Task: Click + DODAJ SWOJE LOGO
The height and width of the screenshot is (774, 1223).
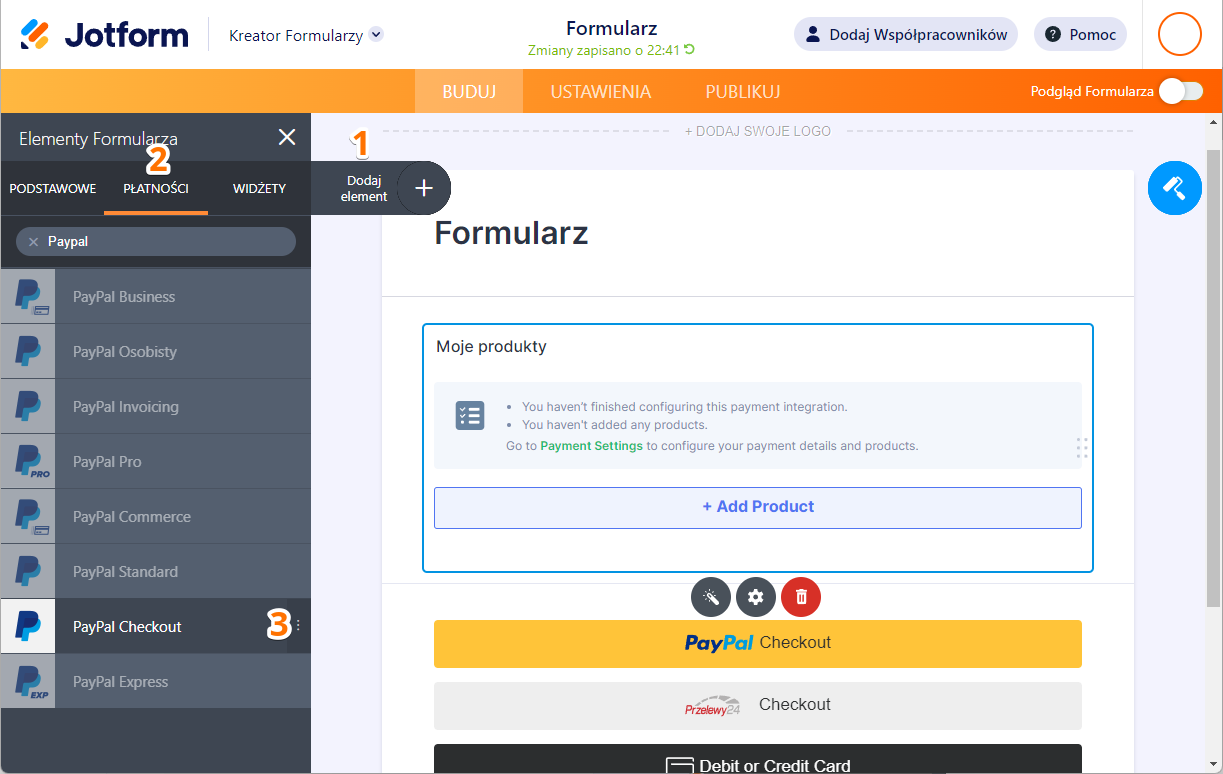Action: click(x=757, y=131)
